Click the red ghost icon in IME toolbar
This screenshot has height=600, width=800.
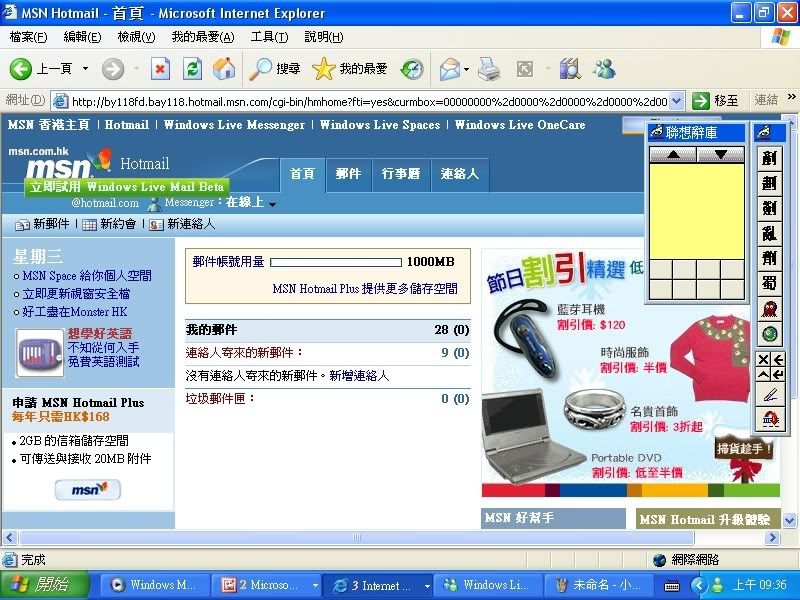click(769, 309)
